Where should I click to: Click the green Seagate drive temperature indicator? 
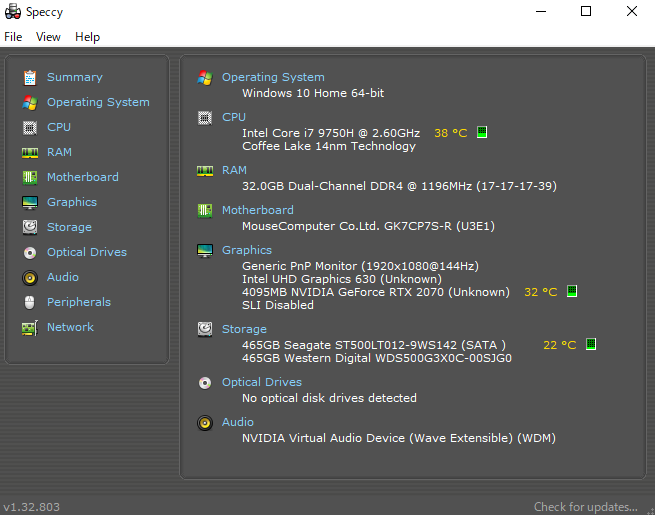591,344
